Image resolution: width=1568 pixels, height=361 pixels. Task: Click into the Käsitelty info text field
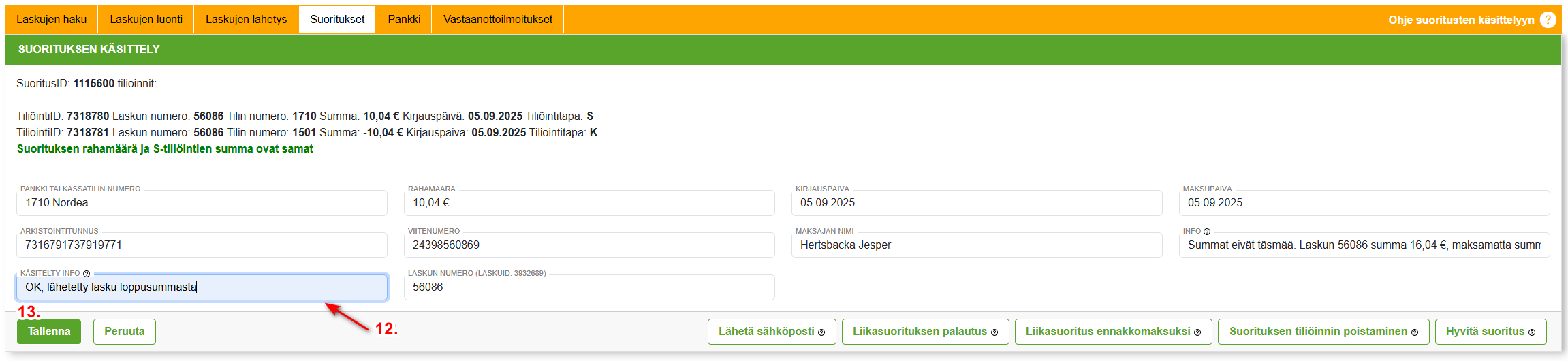click(x=202, y=287)
